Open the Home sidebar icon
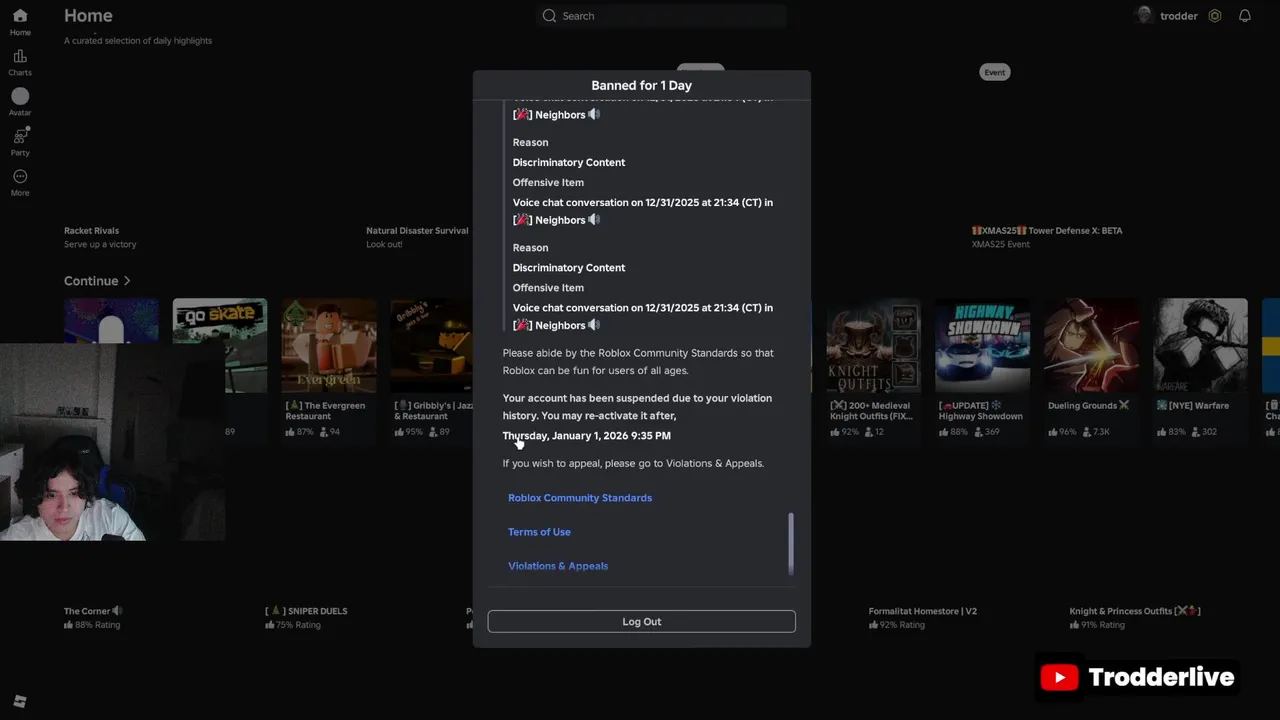1280x720 pixels. (20, 16)
